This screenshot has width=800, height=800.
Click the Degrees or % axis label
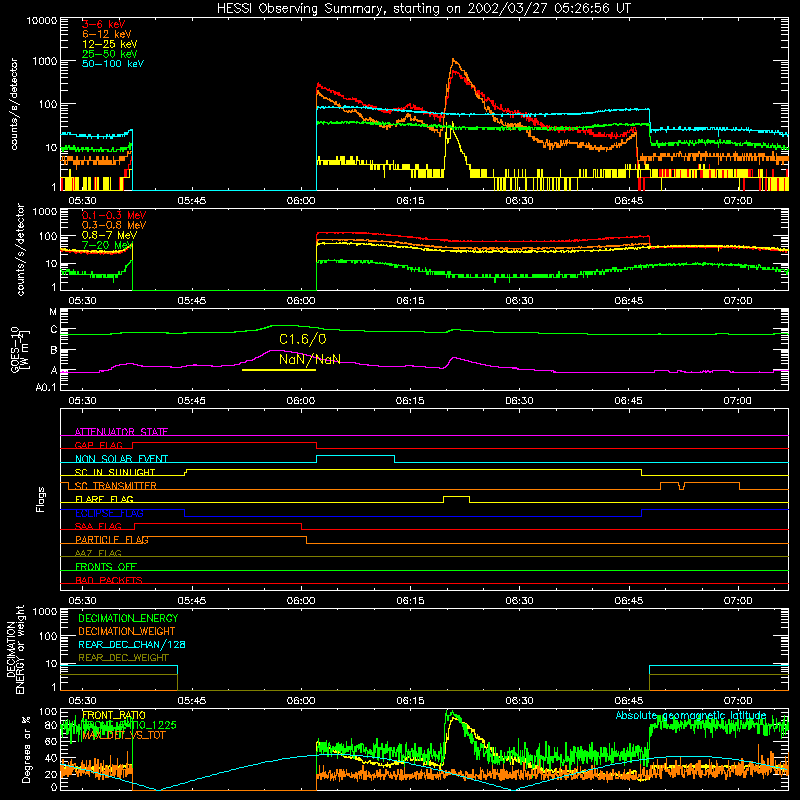point(26,749)
